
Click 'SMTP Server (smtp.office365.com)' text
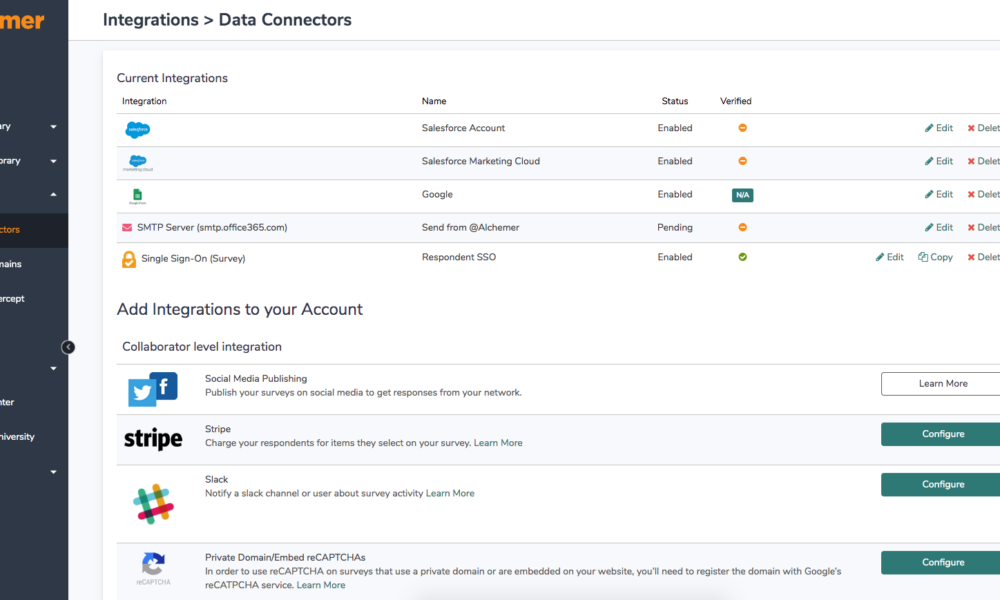point(212,228)
